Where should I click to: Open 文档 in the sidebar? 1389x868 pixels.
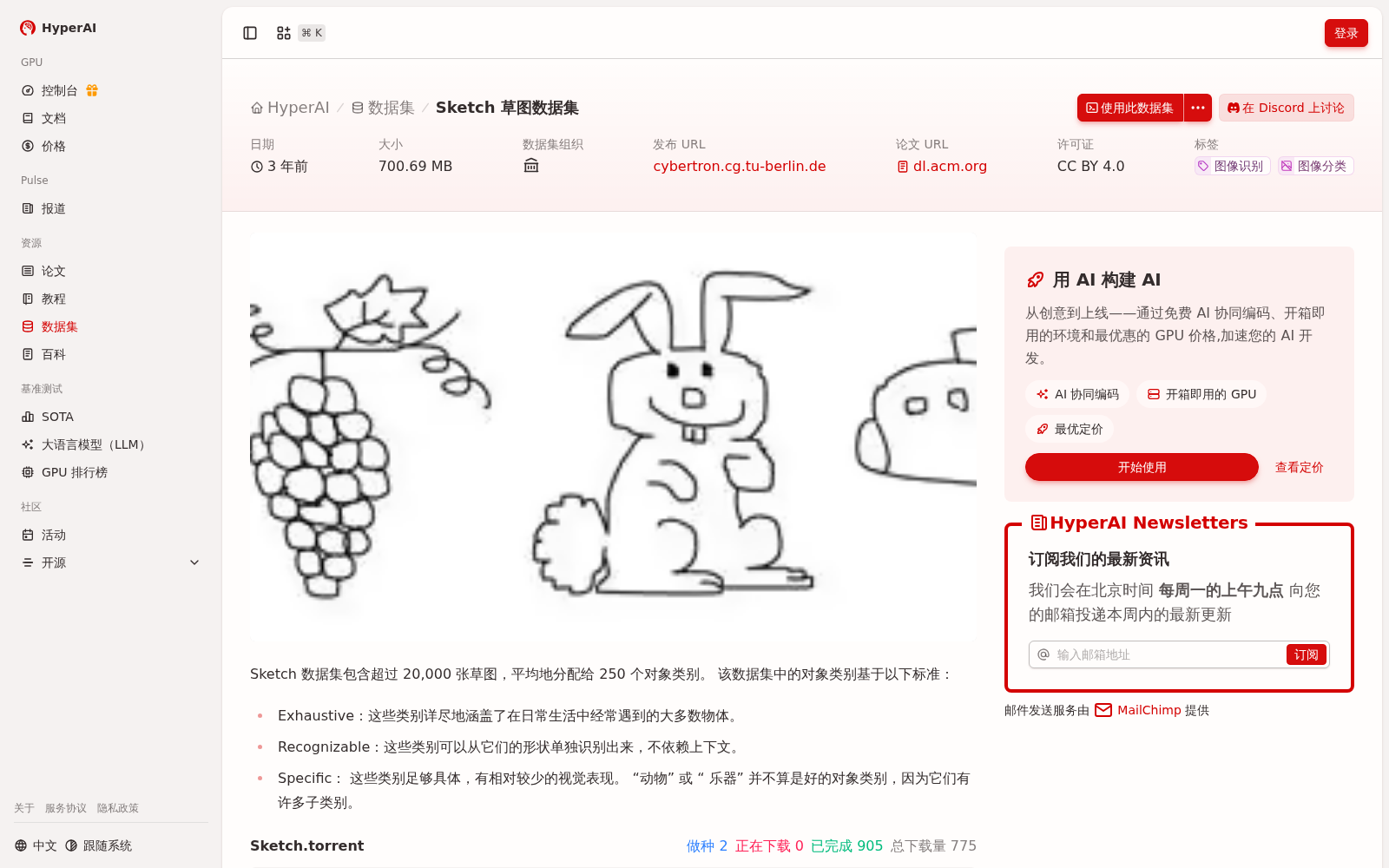(111, 118)
